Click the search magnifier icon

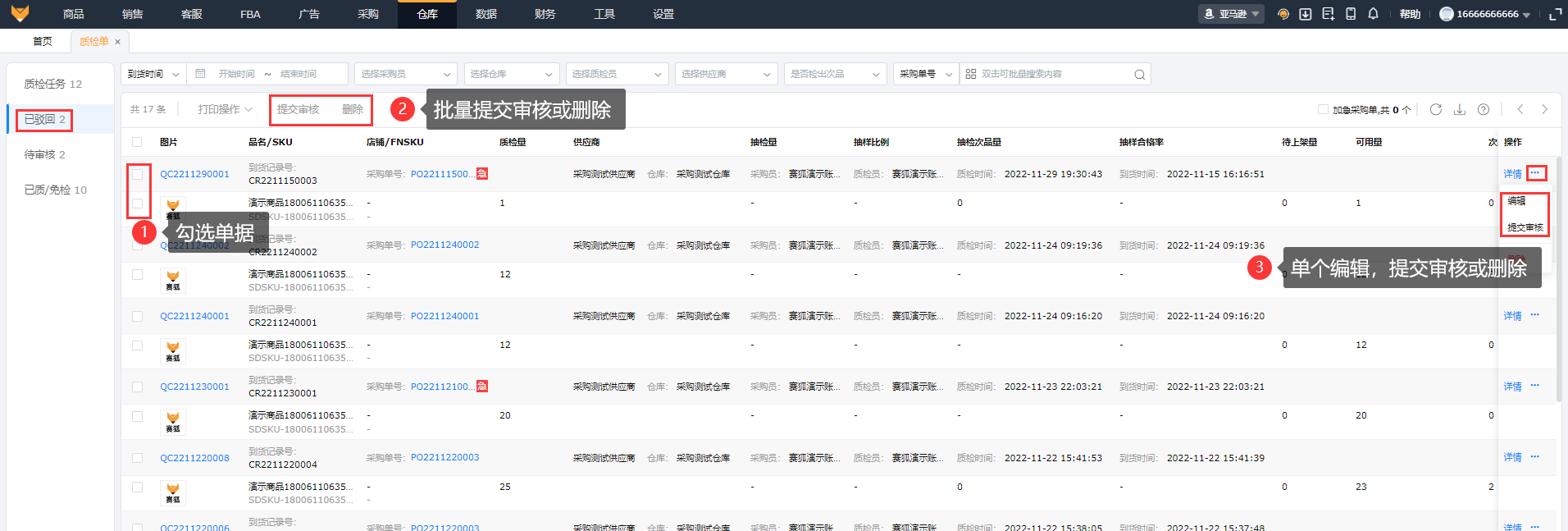1139,75
